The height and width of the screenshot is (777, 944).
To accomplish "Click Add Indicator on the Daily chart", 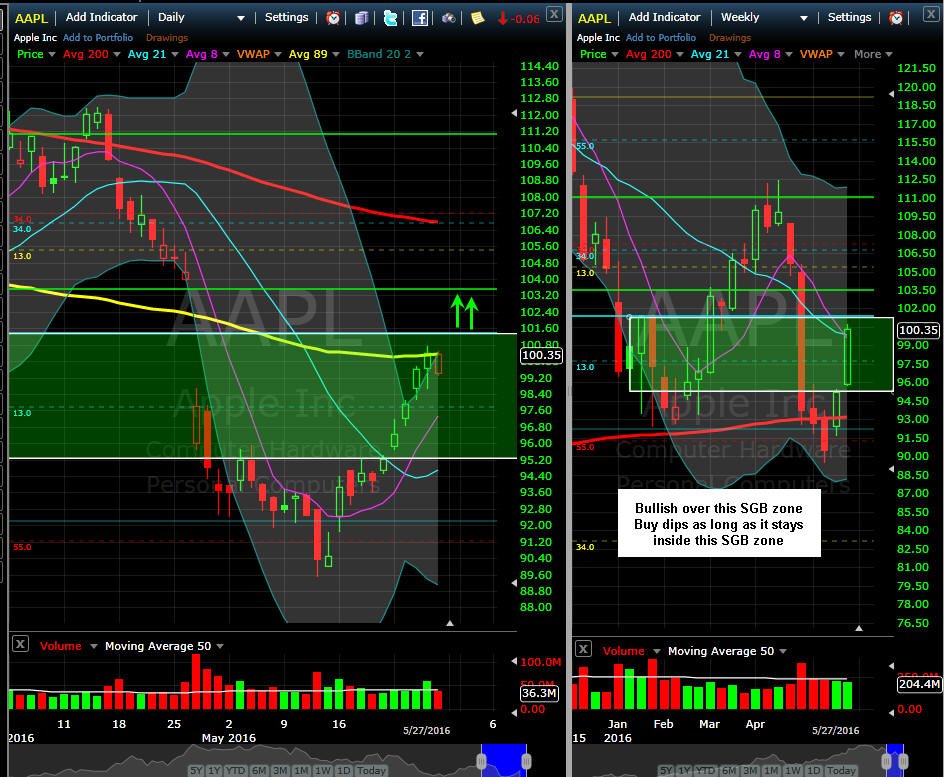I will [x=101, y=17].
